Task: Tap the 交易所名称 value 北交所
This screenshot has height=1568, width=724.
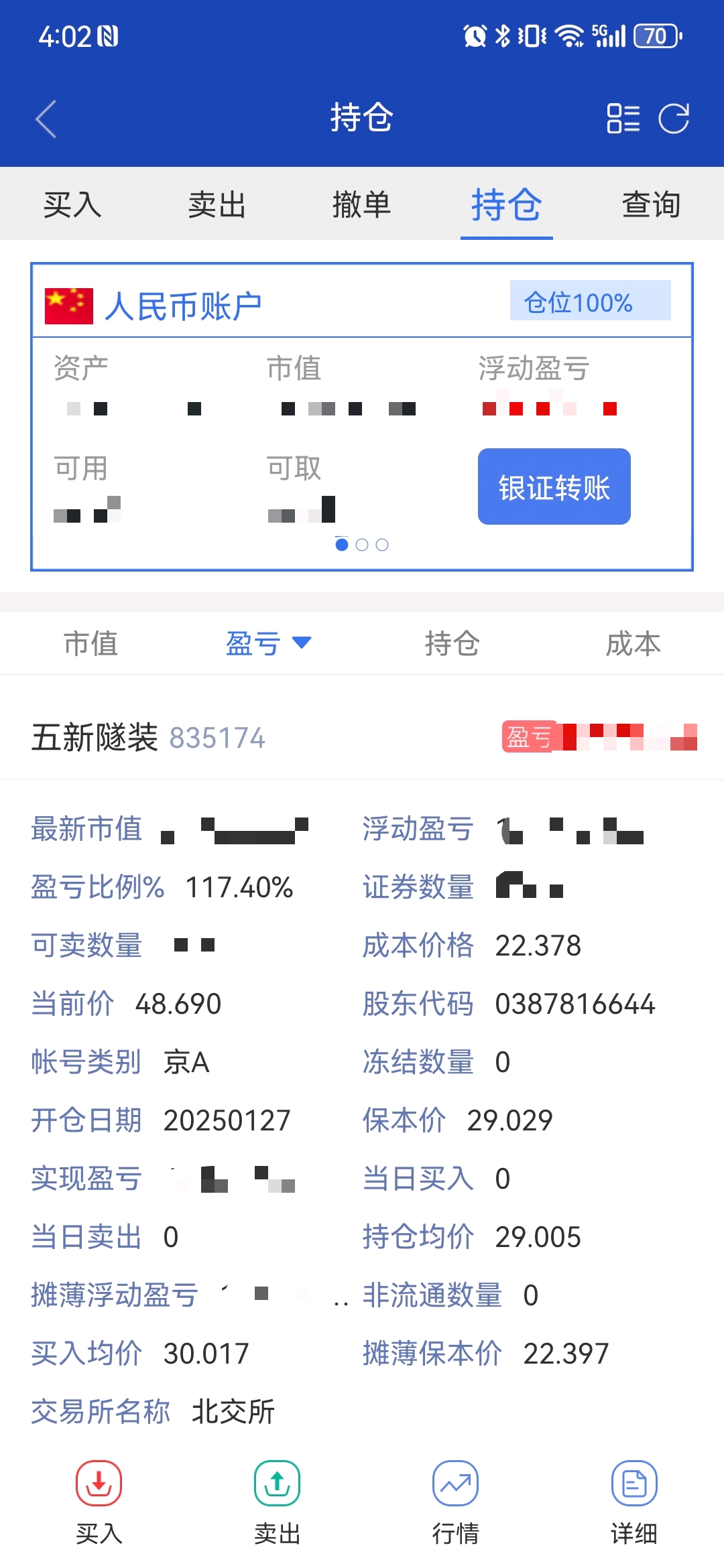Action: (233, 1413)
